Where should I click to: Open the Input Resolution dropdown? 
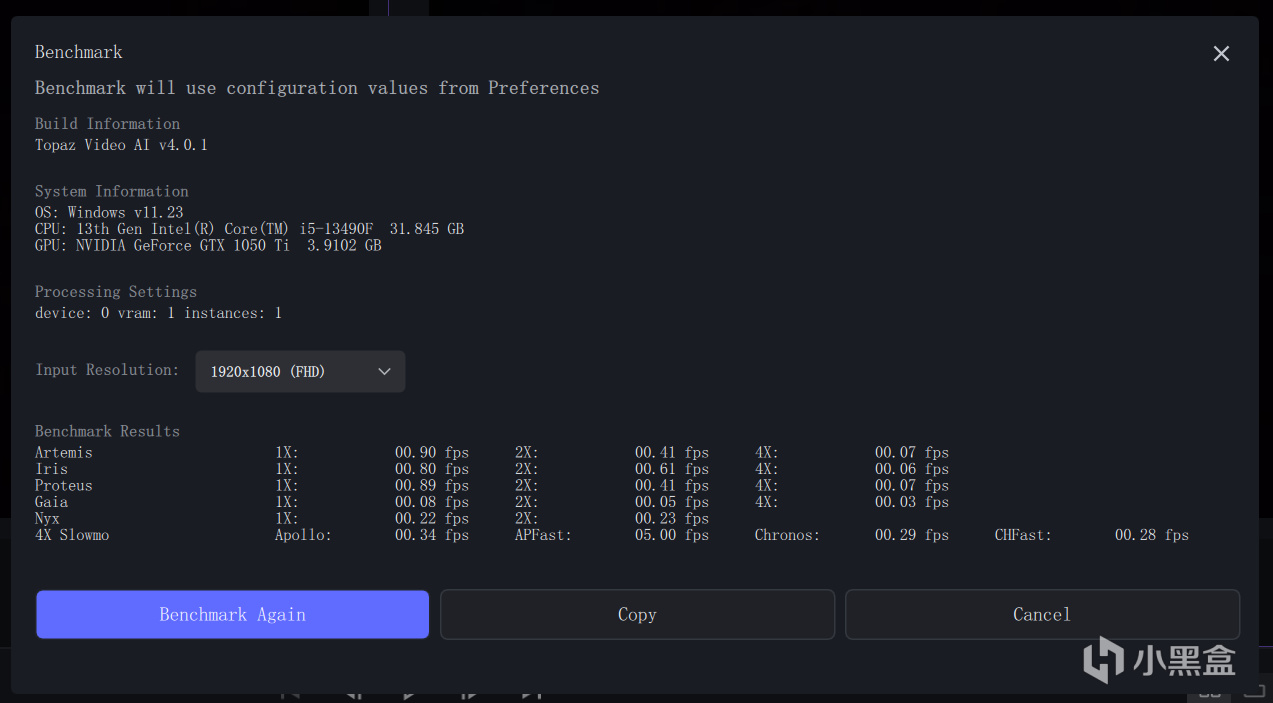(x=300, y=371)
